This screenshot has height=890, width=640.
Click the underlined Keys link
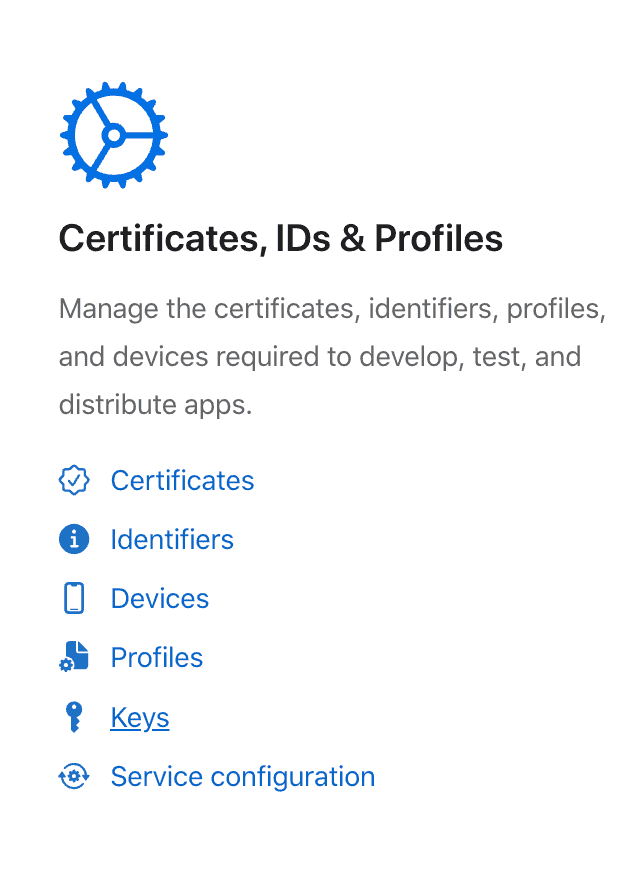pos(139,717)
